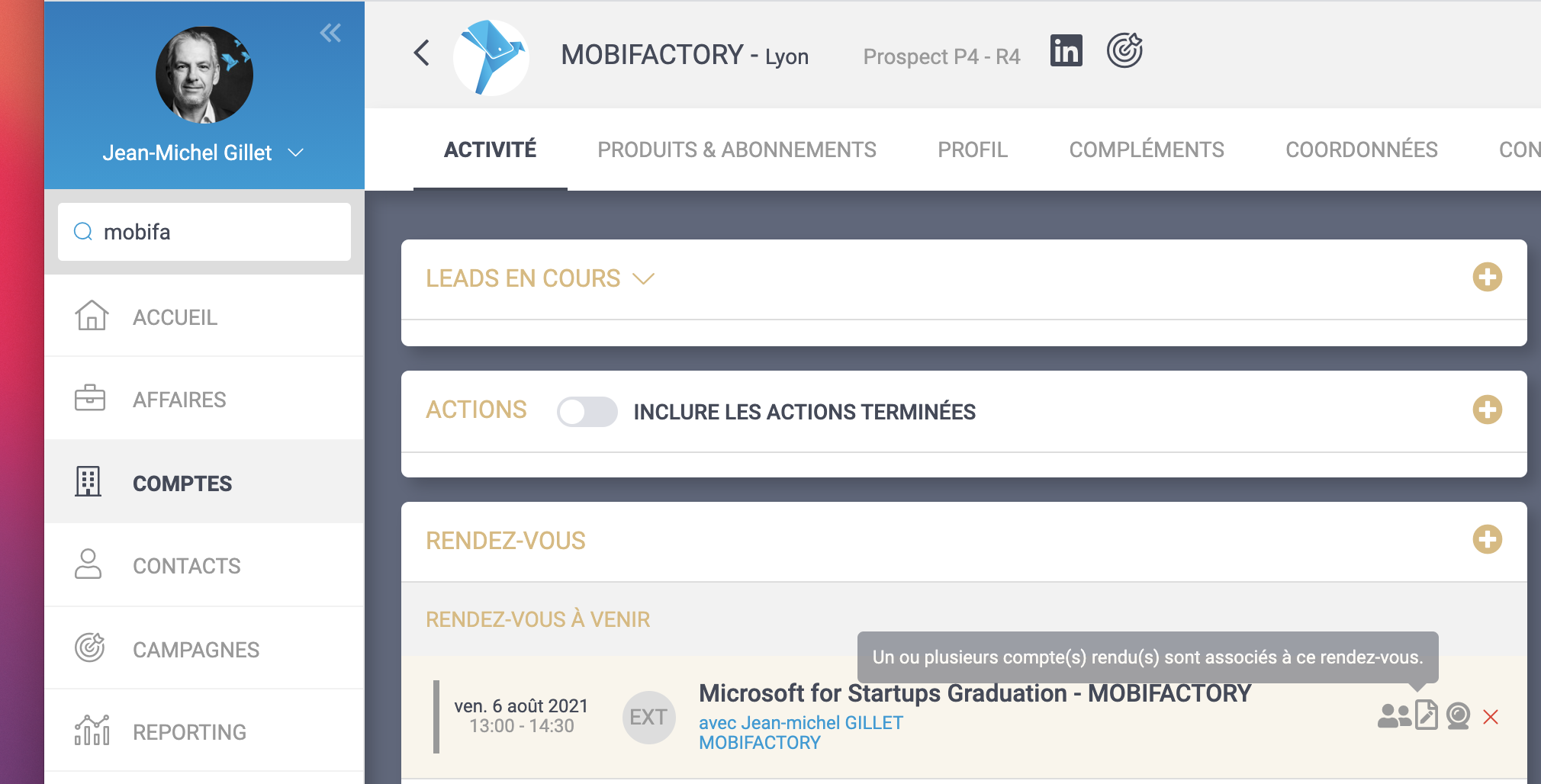Screen dimensions: 1541x784
Task: Delete the appointment with red X
Action: (1491, 717)
